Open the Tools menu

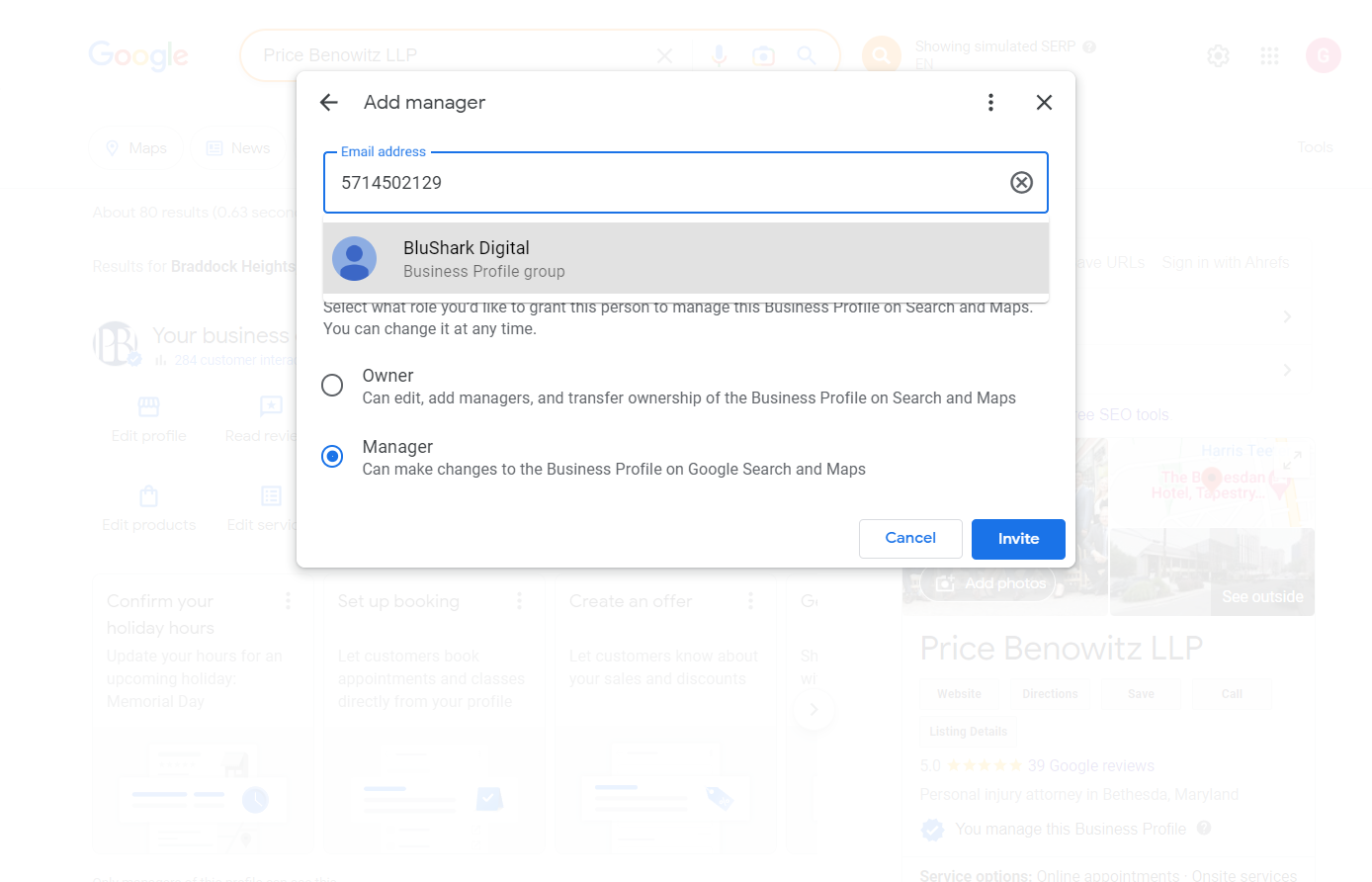(x=1315, y=147)
